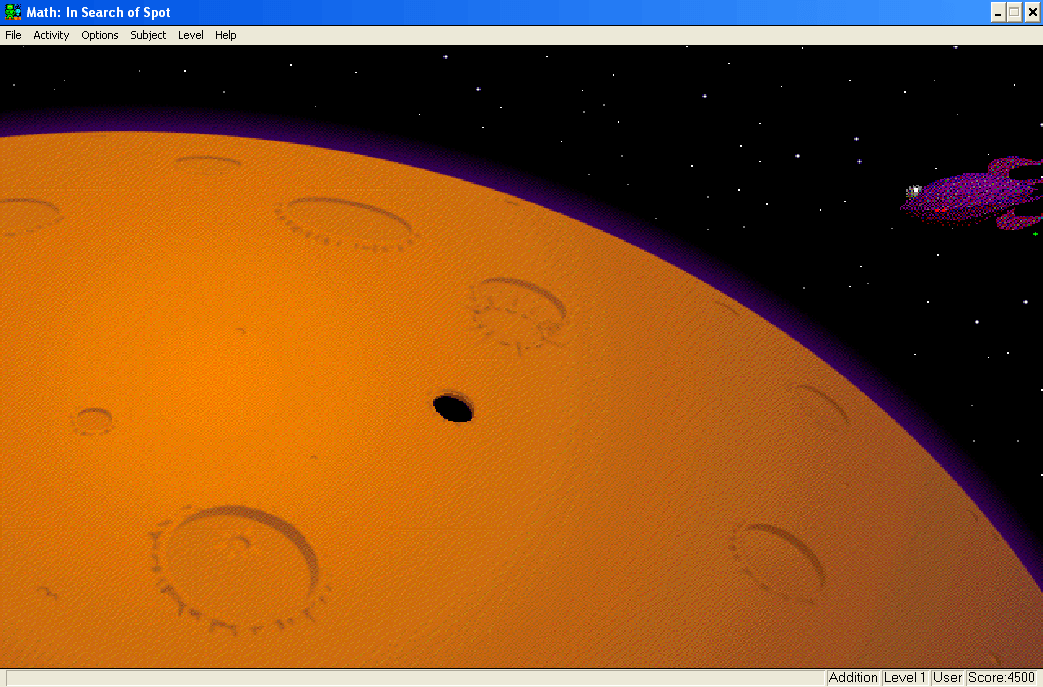
Task: Click the Score:4500 status bar entry
Action: [x=1002, y=678]
